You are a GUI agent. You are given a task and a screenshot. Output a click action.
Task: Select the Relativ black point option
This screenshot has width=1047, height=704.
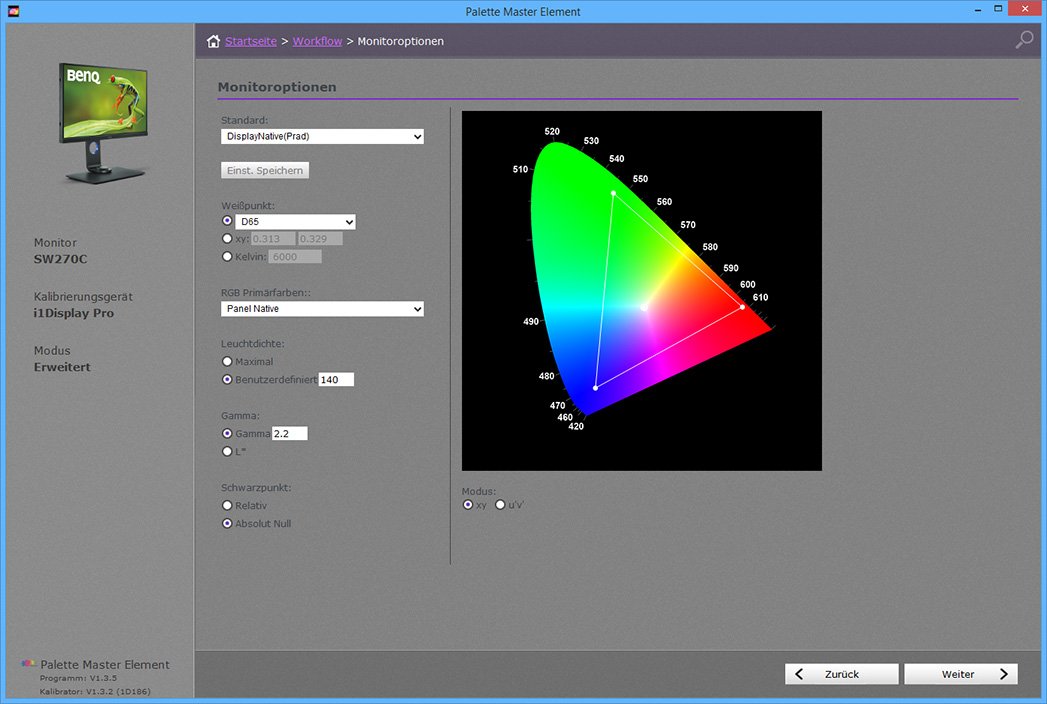click(x=227, y=506)
